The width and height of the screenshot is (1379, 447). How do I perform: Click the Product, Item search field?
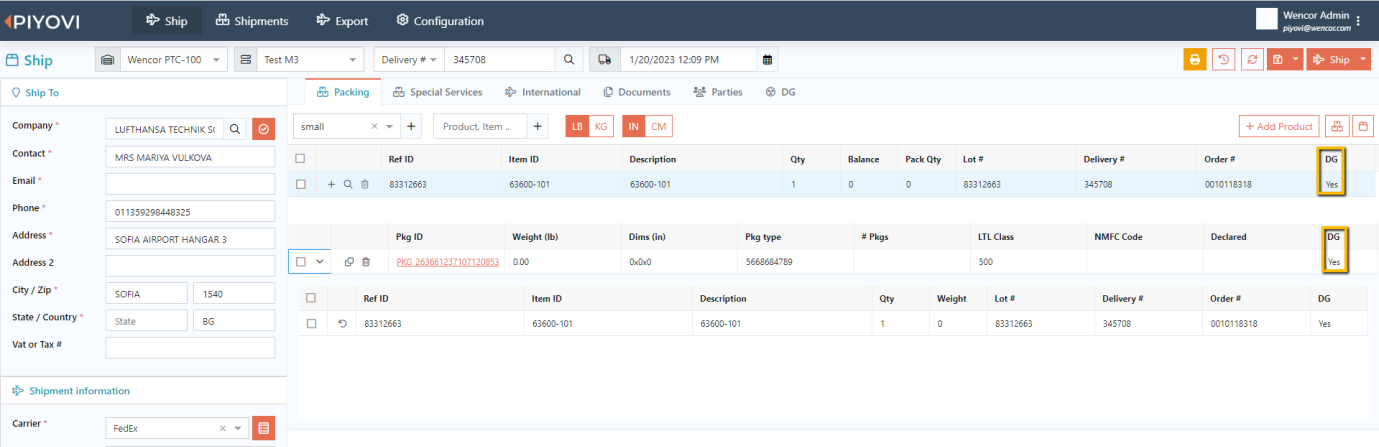[x=479, y=127]
